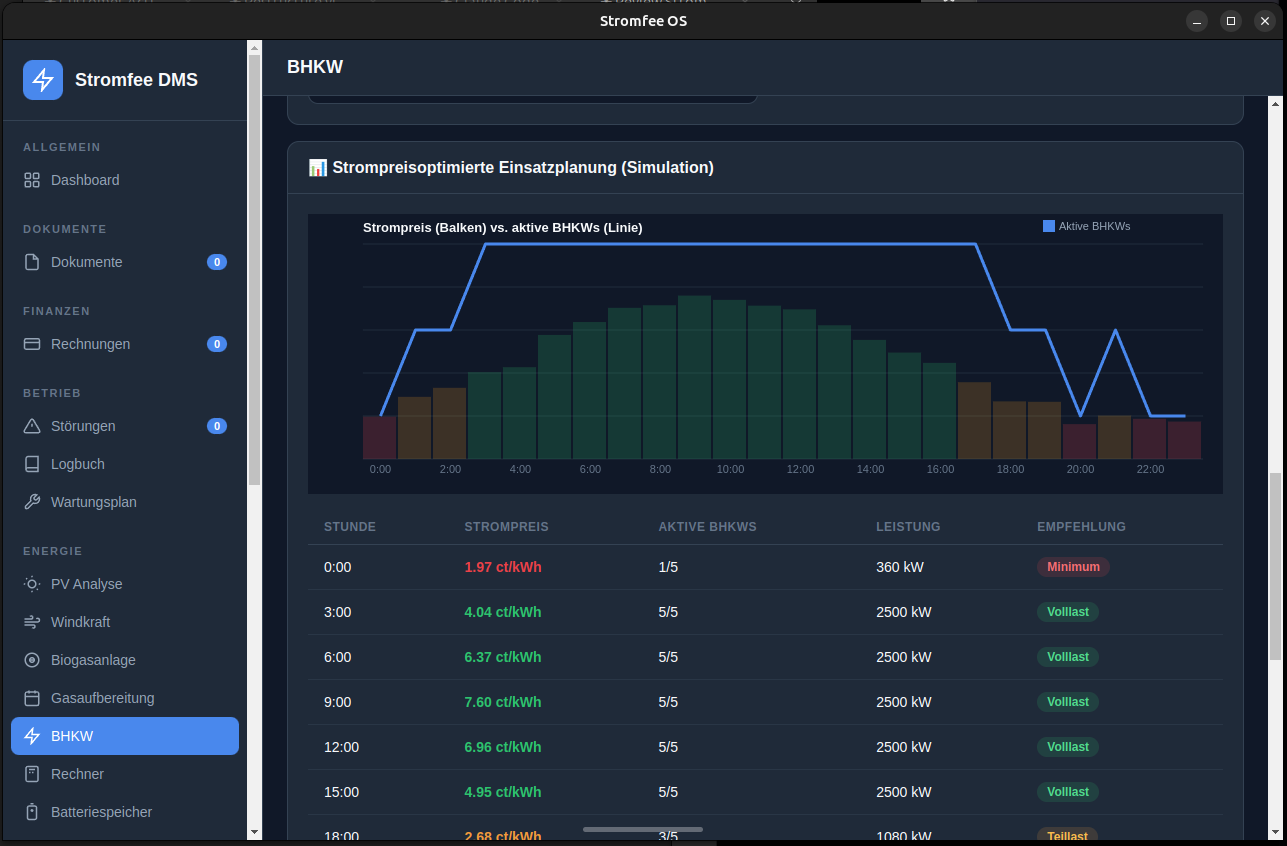Select the Rechnungen card icon
This screenshot has height=846, width=1287.
tap(32, 344)
